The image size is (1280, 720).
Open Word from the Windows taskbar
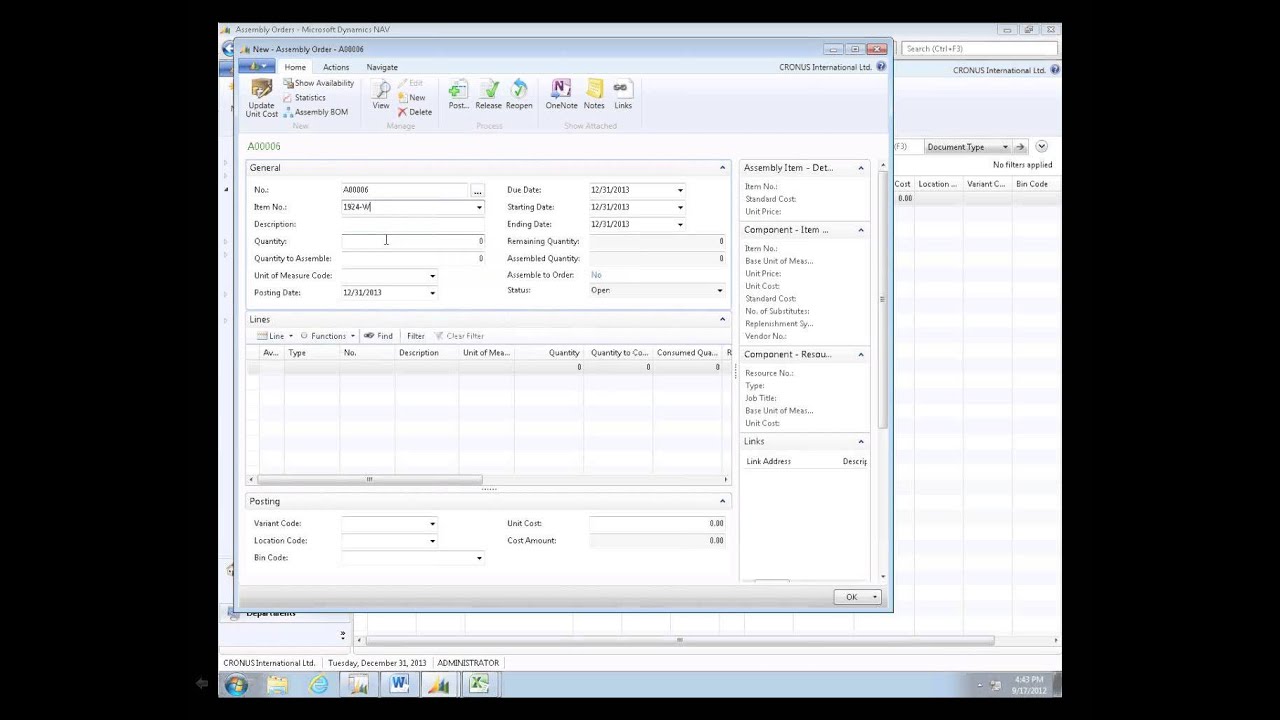[x=399, y=684]
